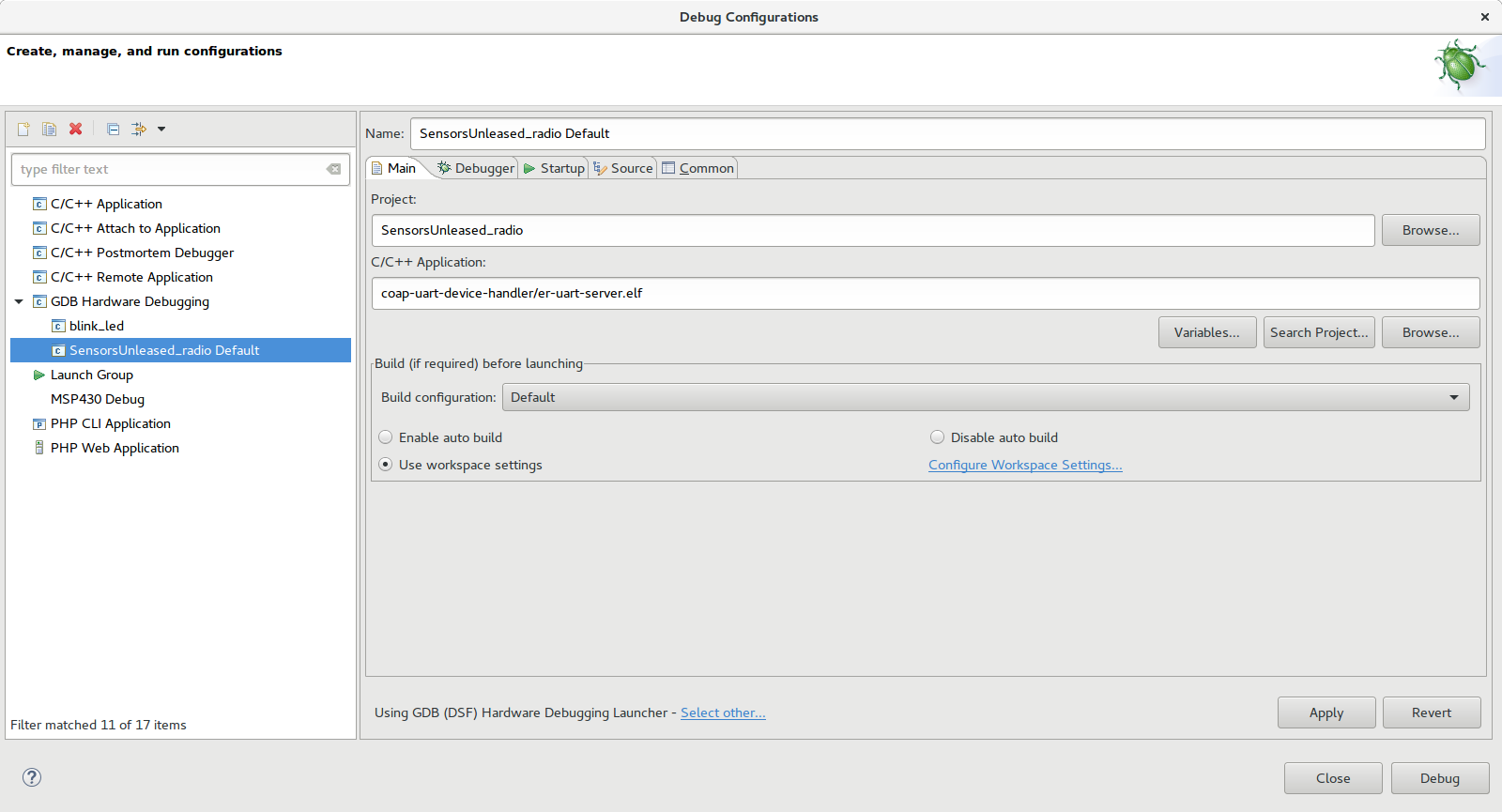Select the PHP CLI Application entry

tap(111, 423)
